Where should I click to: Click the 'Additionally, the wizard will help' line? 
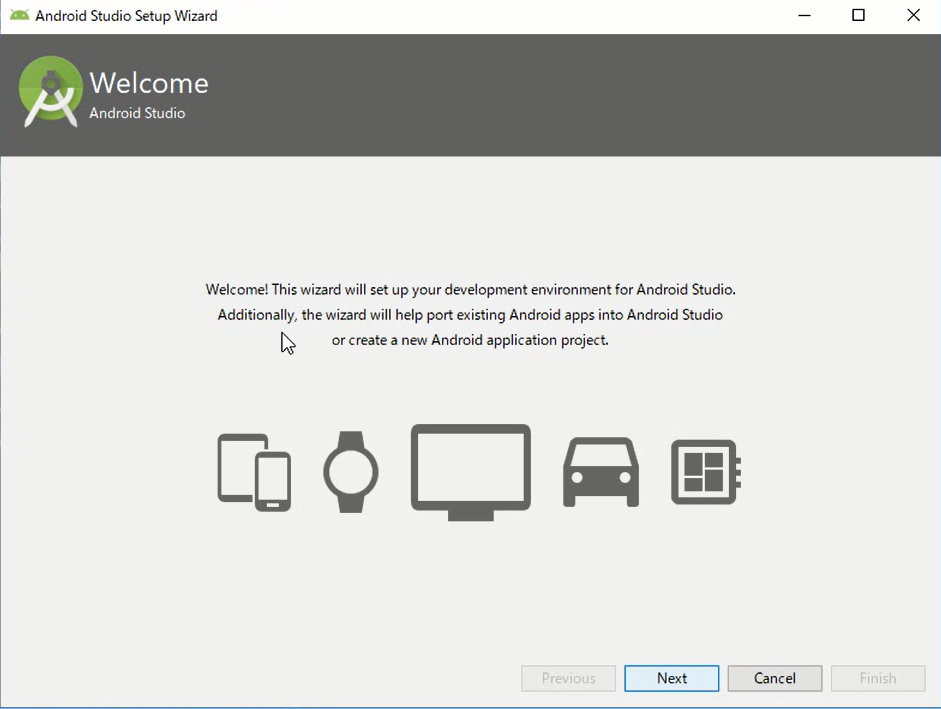(470, 315)
